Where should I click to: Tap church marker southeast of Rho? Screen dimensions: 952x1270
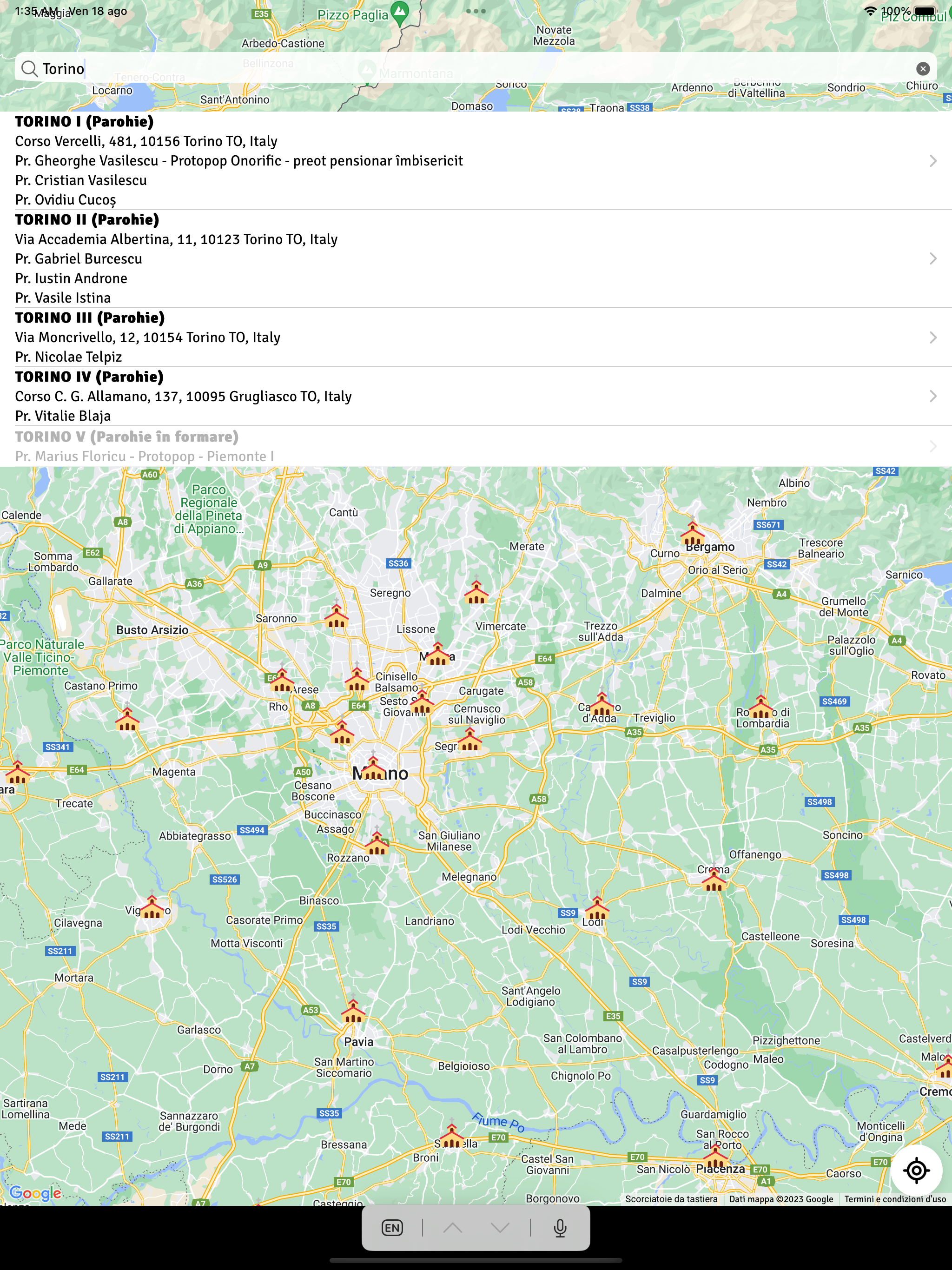coord(342,732)
